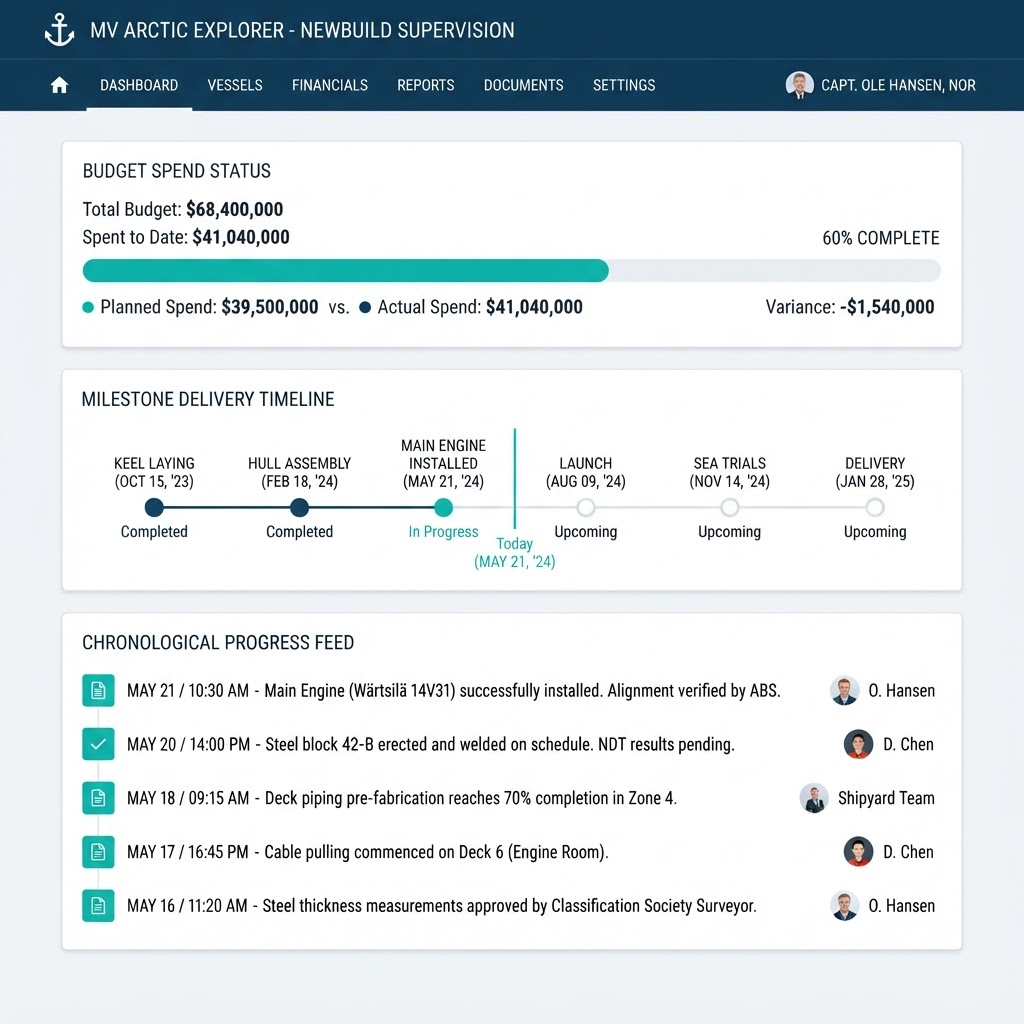Open the Main Engine Wärtsilä installed feed entry

click(x=454, y=691)
